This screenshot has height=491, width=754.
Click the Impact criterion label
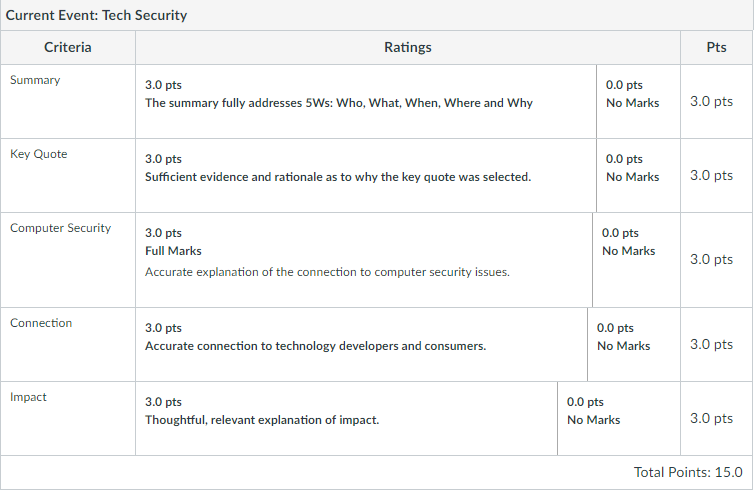28,397
